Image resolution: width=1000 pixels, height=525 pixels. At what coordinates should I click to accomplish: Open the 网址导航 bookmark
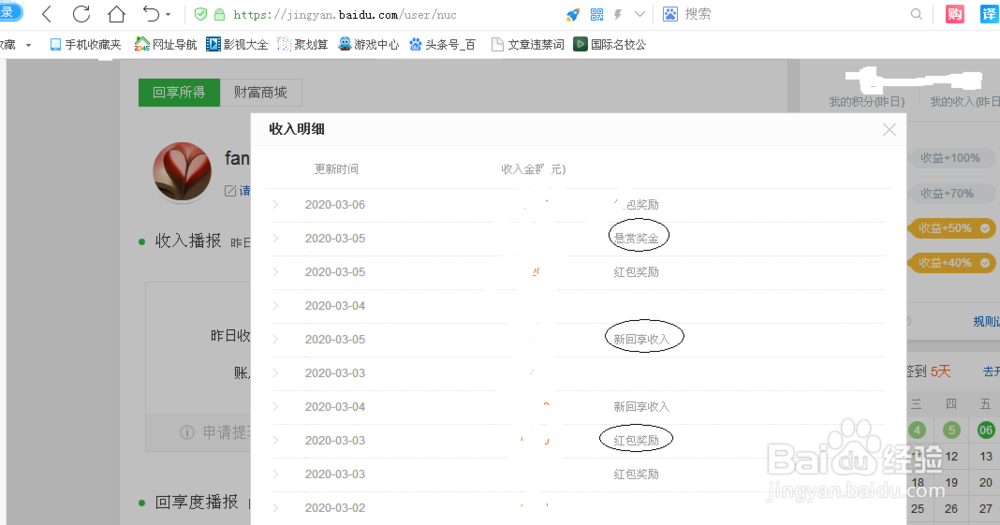pos(166,45)
